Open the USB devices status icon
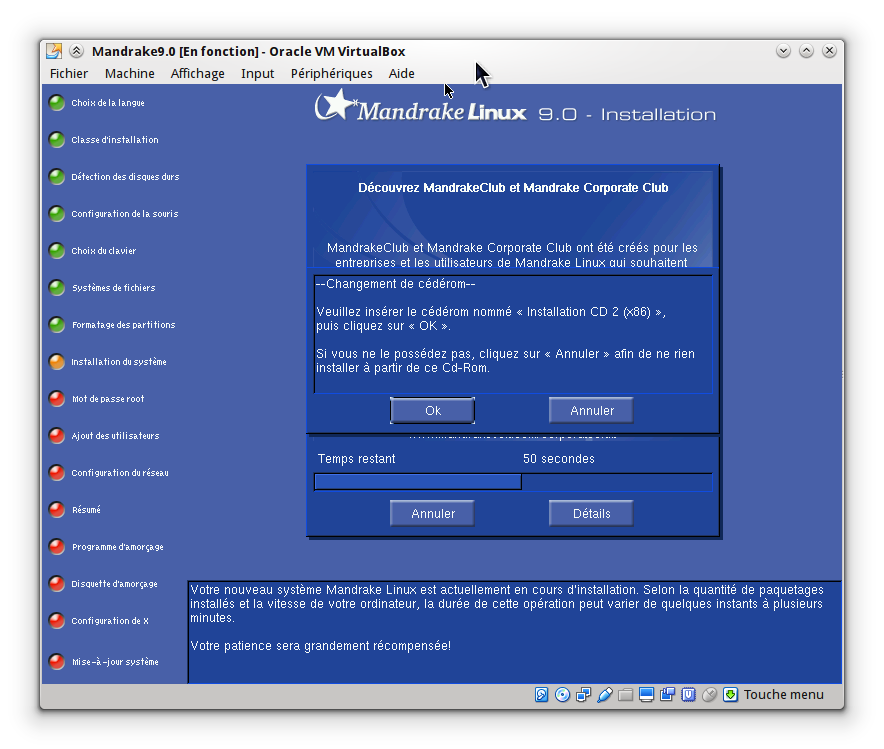 pyautogui.click(x=604, y=695)
